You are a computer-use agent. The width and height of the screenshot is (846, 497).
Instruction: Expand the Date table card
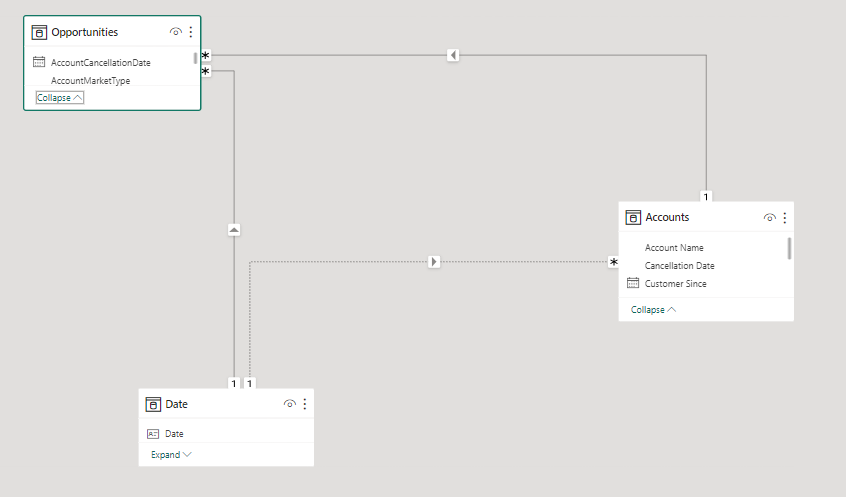pyautogui.click(x=171, y=454)
